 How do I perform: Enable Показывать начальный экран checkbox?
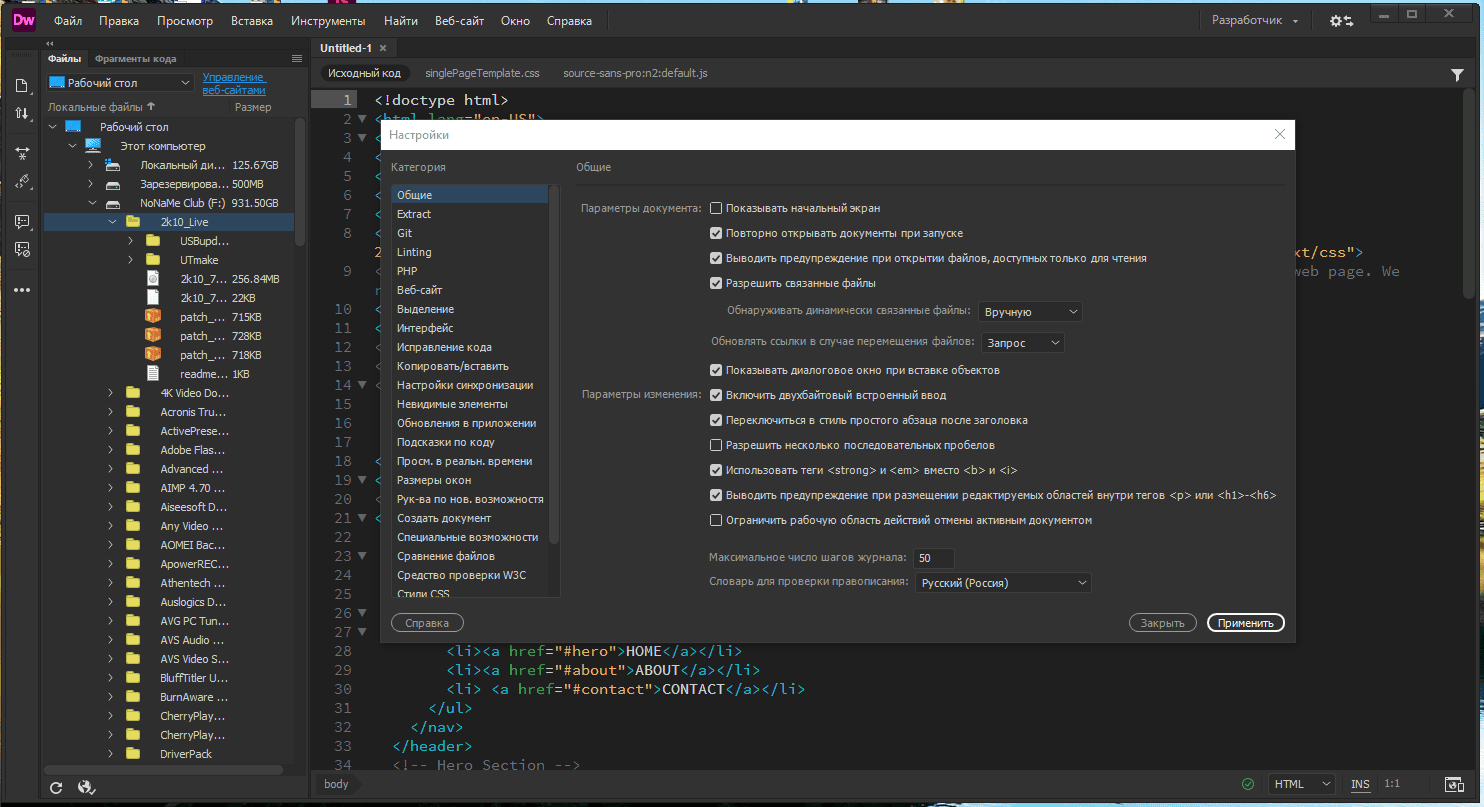pyautogui.click(x=716, y=208)
